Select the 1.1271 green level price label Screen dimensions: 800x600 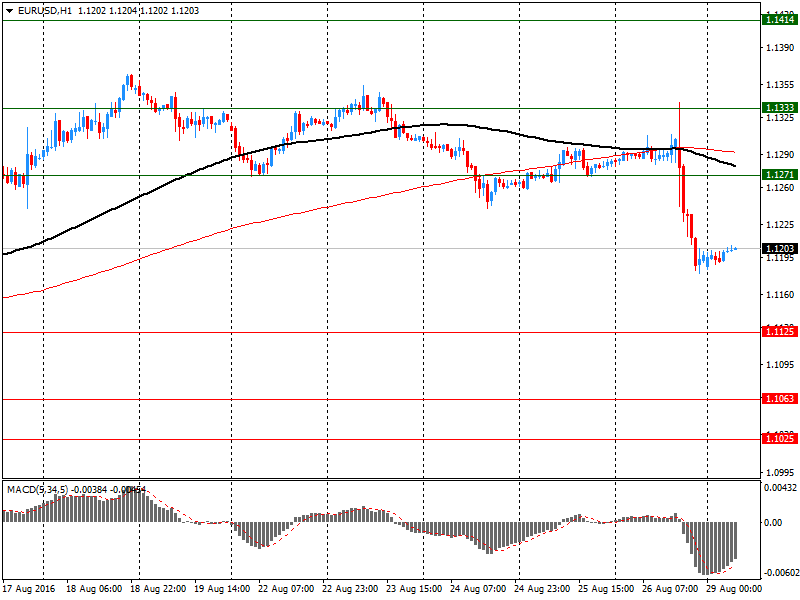pyautogui.click(x=779, y=175)
